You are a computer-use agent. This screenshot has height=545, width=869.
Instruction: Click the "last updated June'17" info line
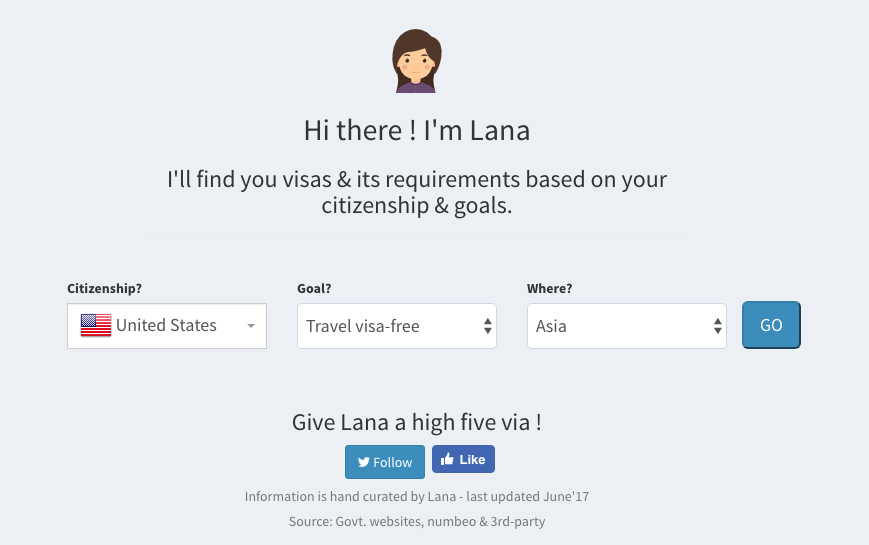(x=423, y=496)
